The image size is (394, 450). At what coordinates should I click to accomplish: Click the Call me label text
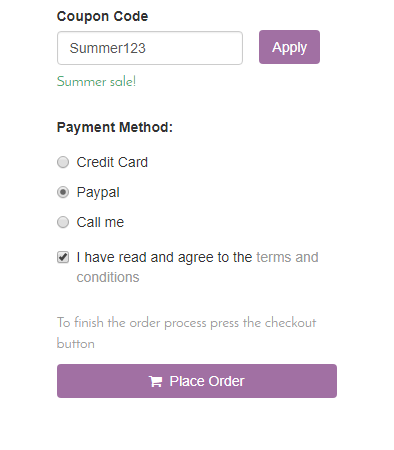tap(100, 222)
